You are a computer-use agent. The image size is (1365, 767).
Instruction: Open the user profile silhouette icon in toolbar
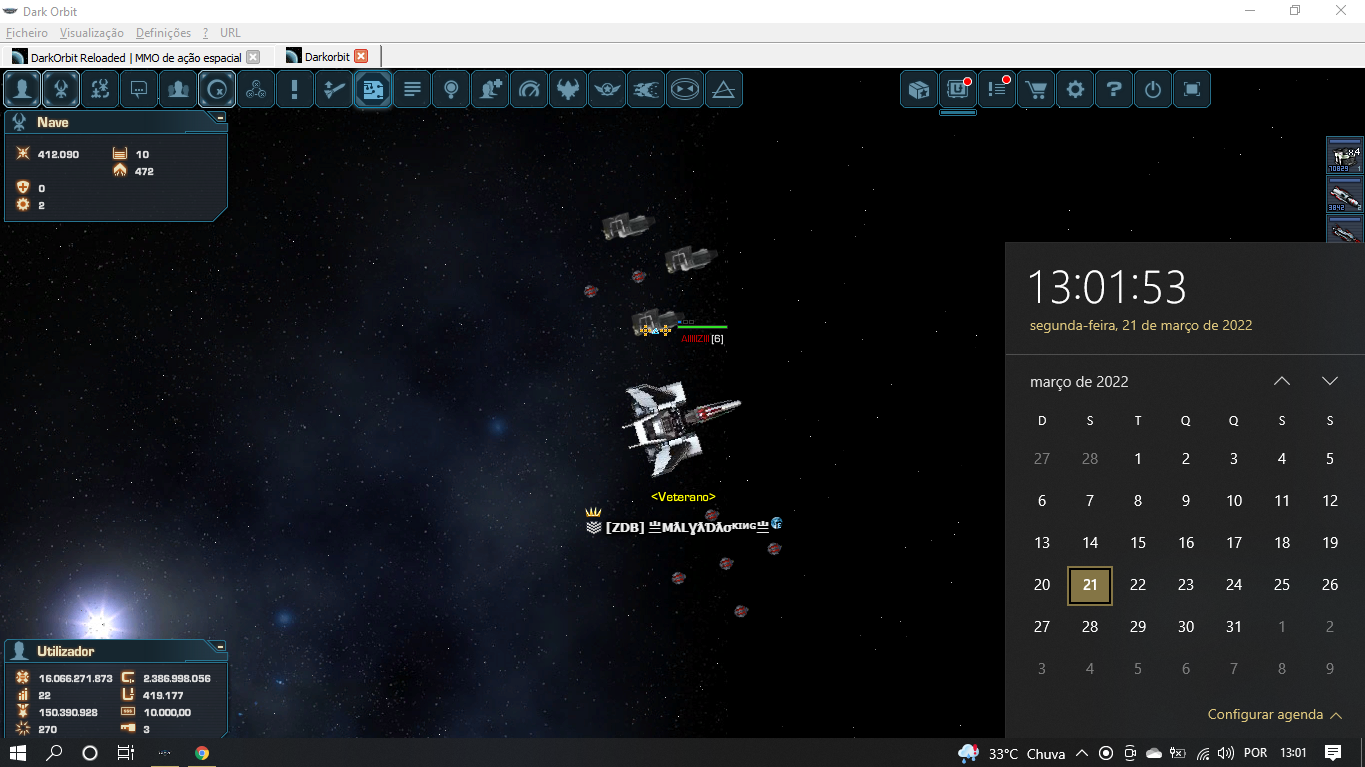22,89
